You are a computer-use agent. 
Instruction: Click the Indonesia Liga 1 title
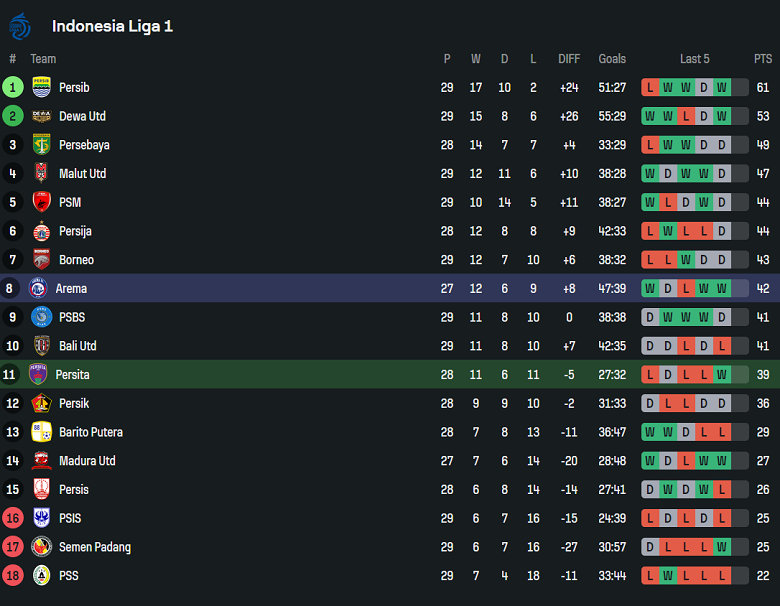coord(112,26)
